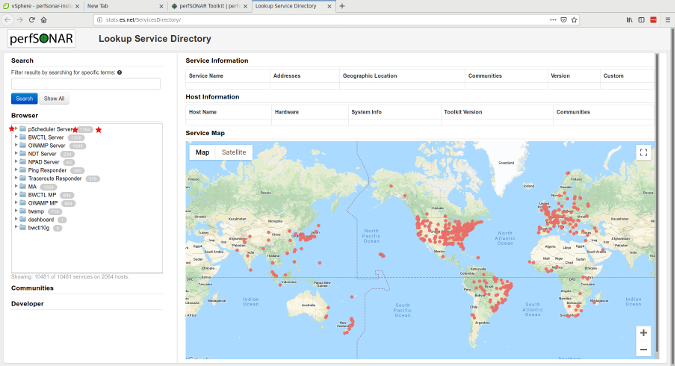675x366 pixels.
Task: Click the blue Search button
Action: coord(24,99)
